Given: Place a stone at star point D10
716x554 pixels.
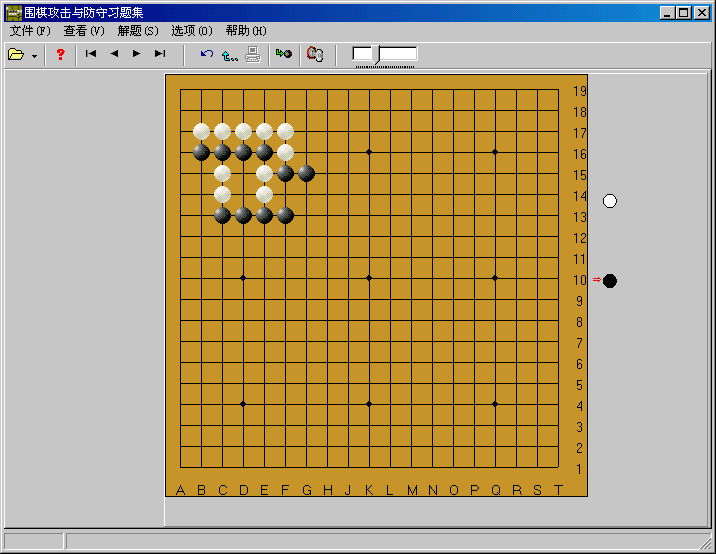Looking at the screenshot, I should coord(243,278).
